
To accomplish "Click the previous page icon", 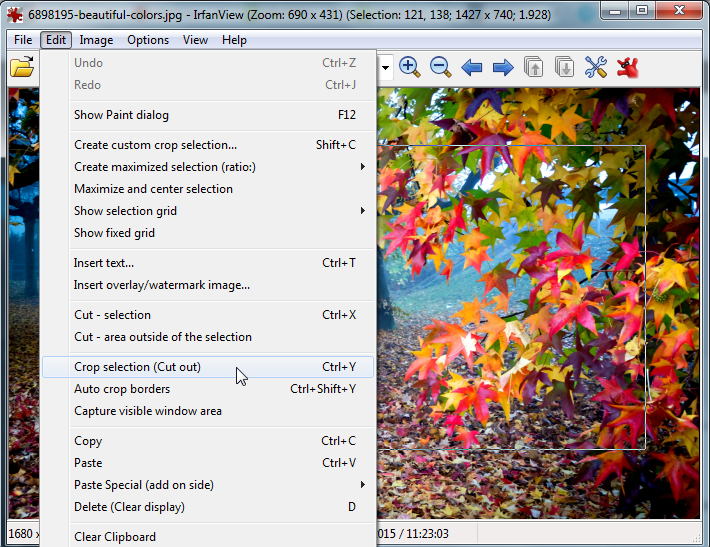I will click(x=534, y=68).
